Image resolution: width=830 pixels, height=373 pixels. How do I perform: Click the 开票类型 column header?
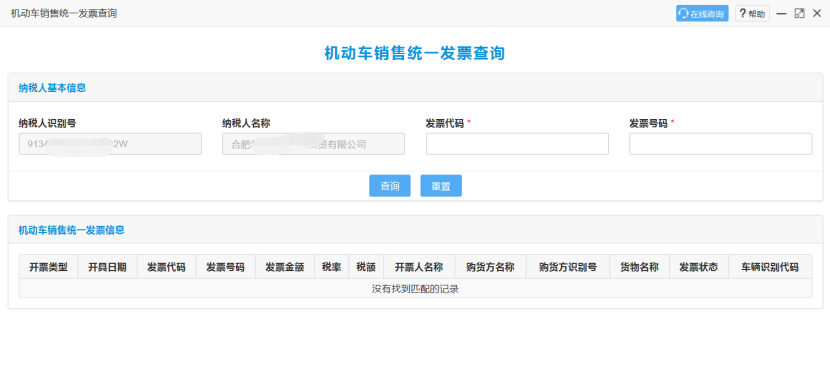tap(49, 267)
